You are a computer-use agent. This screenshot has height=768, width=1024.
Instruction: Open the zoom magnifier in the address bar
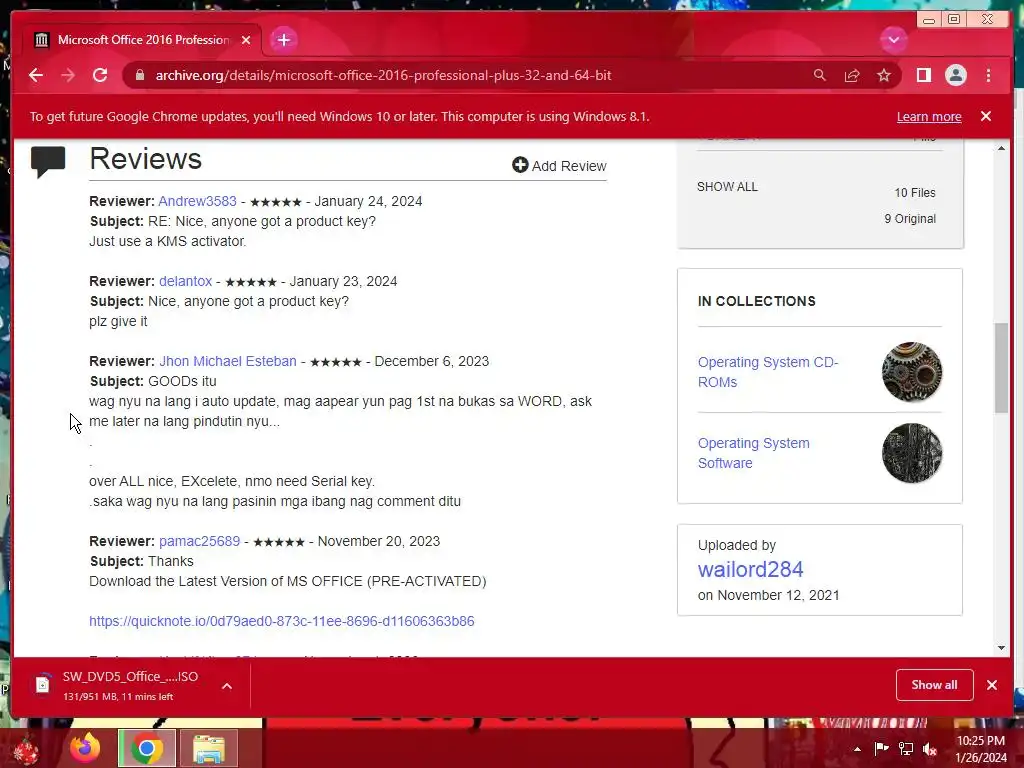click(x=820, y=75)
